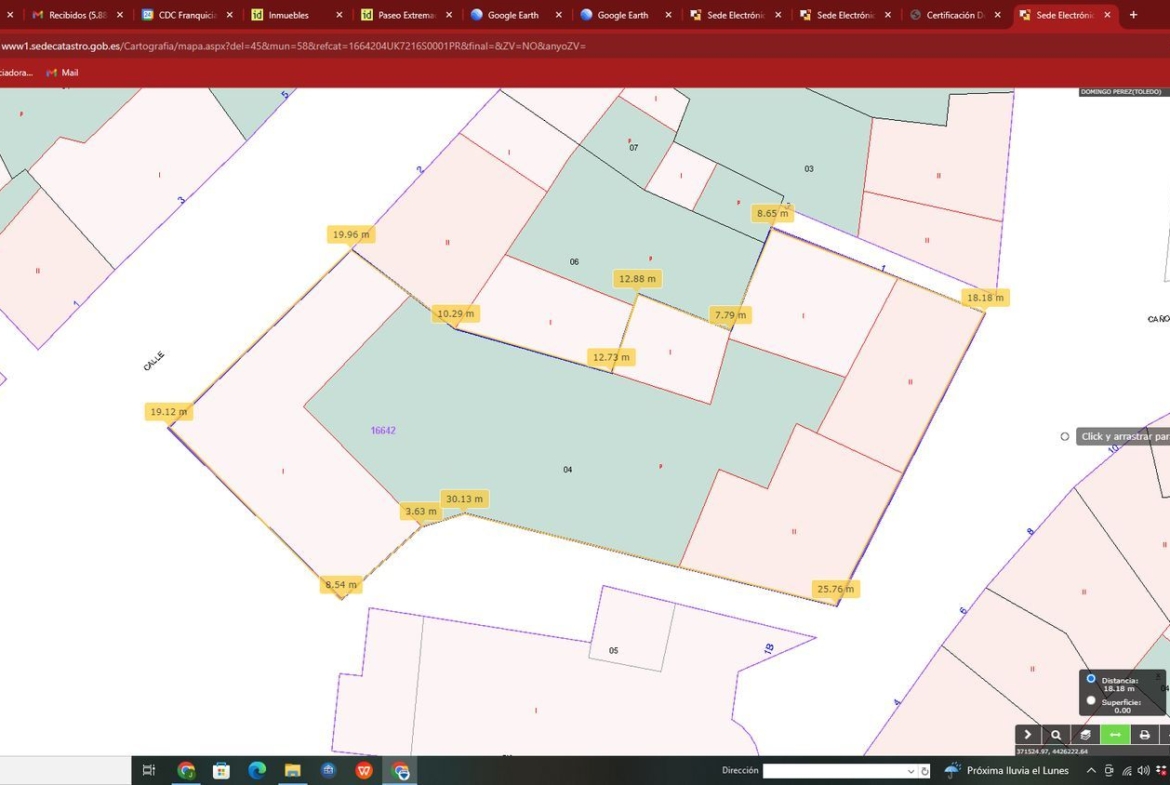The height and width of the screenshot is (785, 1170).
Task: Expand the Dirección field dropdown arrow
Action: coord(910,771)
